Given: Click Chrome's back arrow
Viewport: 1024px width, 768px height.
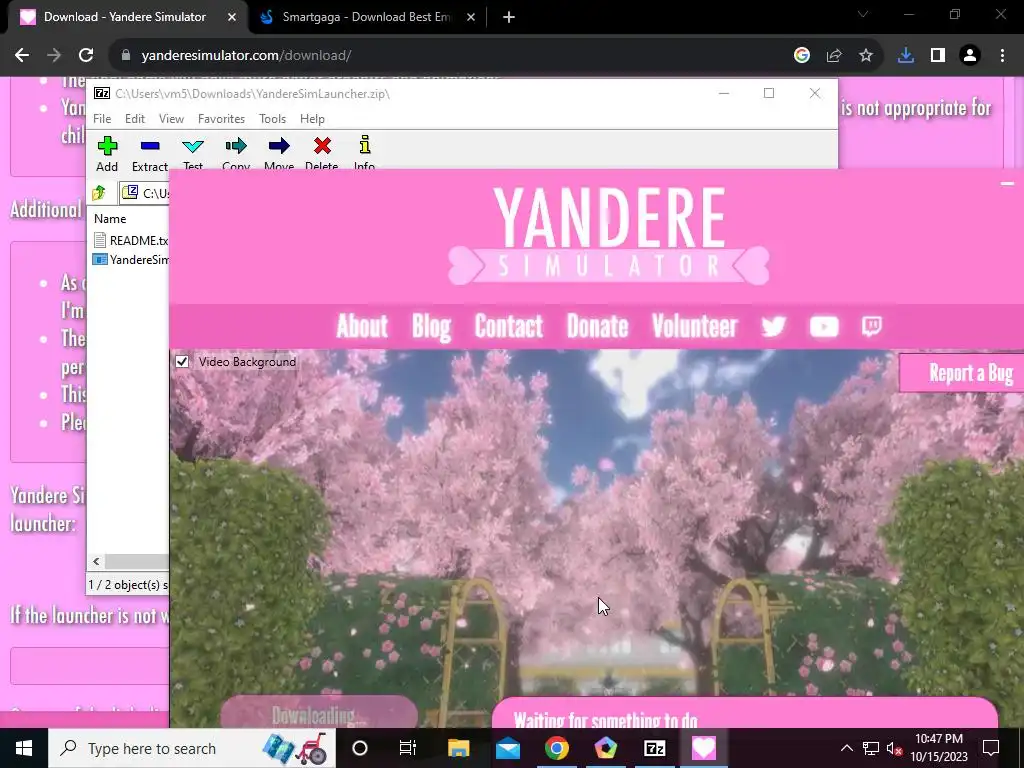Looking at the screenshot, I should click(22, 56).
